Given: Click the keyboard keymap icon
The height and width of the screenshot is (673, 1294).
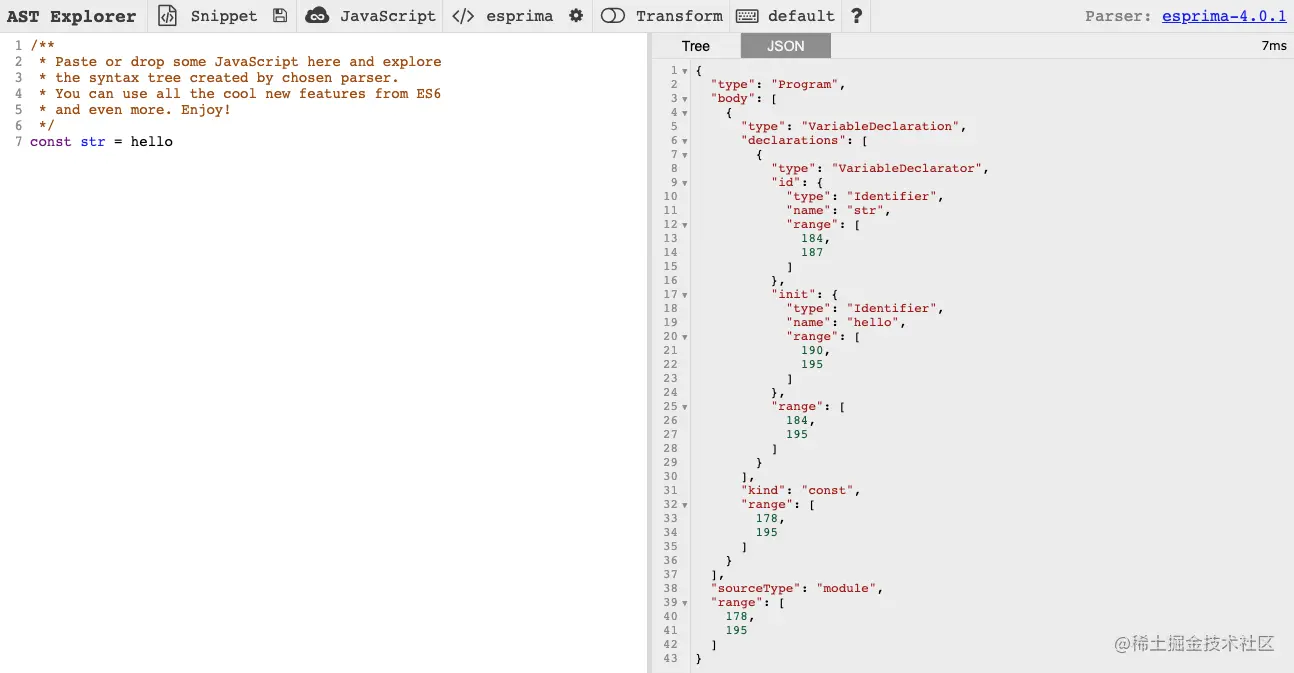Looking at the screenshot, I should [747, 16].
